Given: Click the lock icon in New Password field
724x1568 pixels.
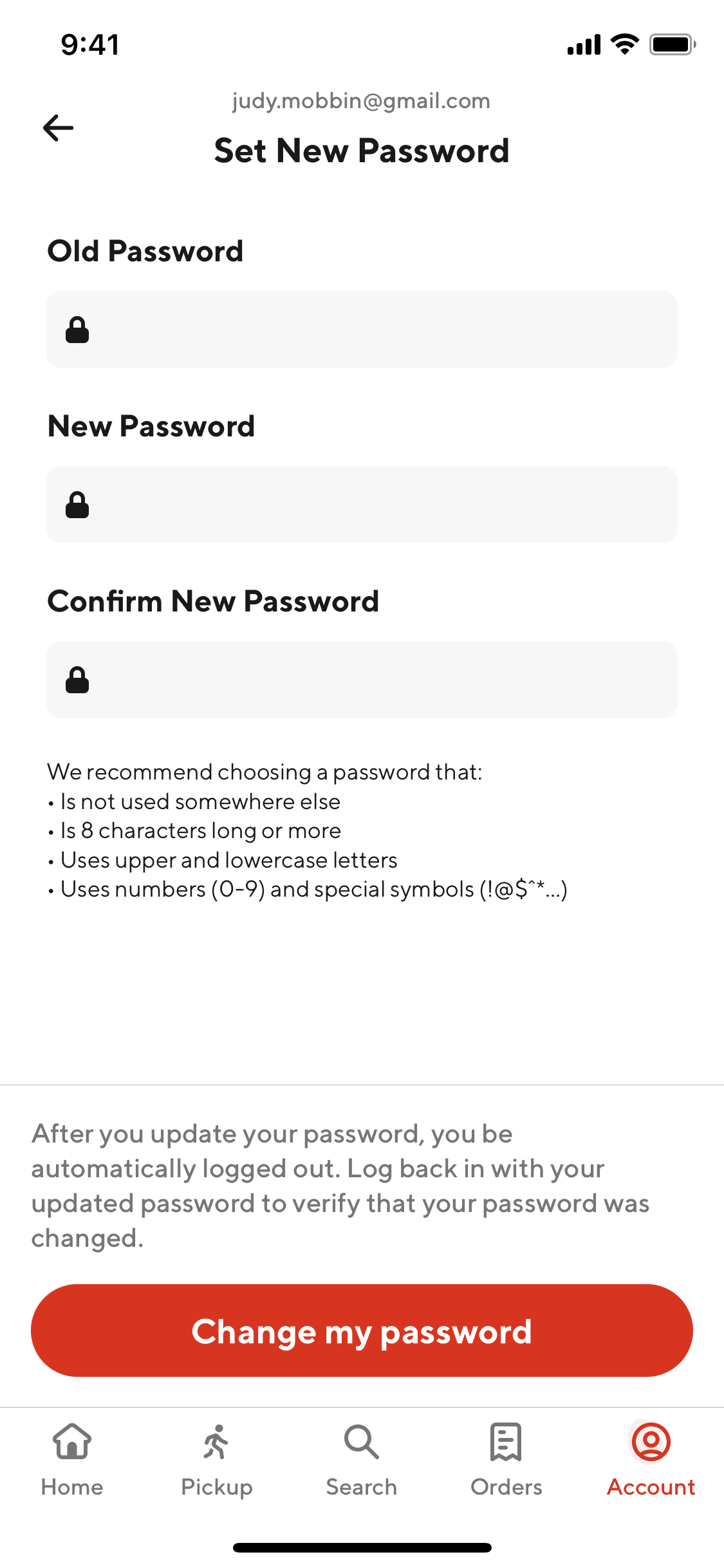Looking at the screenshot, I should tap(77, 505).
